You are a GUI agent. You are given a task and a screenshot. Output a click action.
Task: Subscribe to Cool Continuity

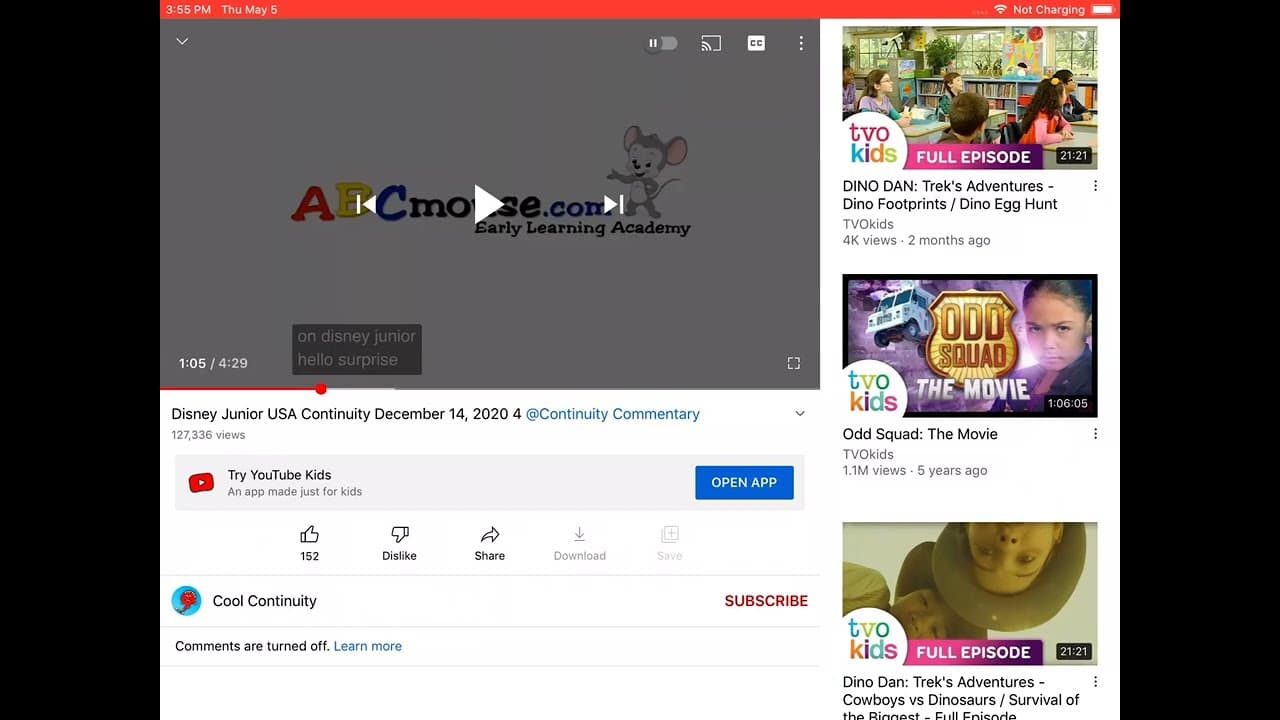pos(766,601)
